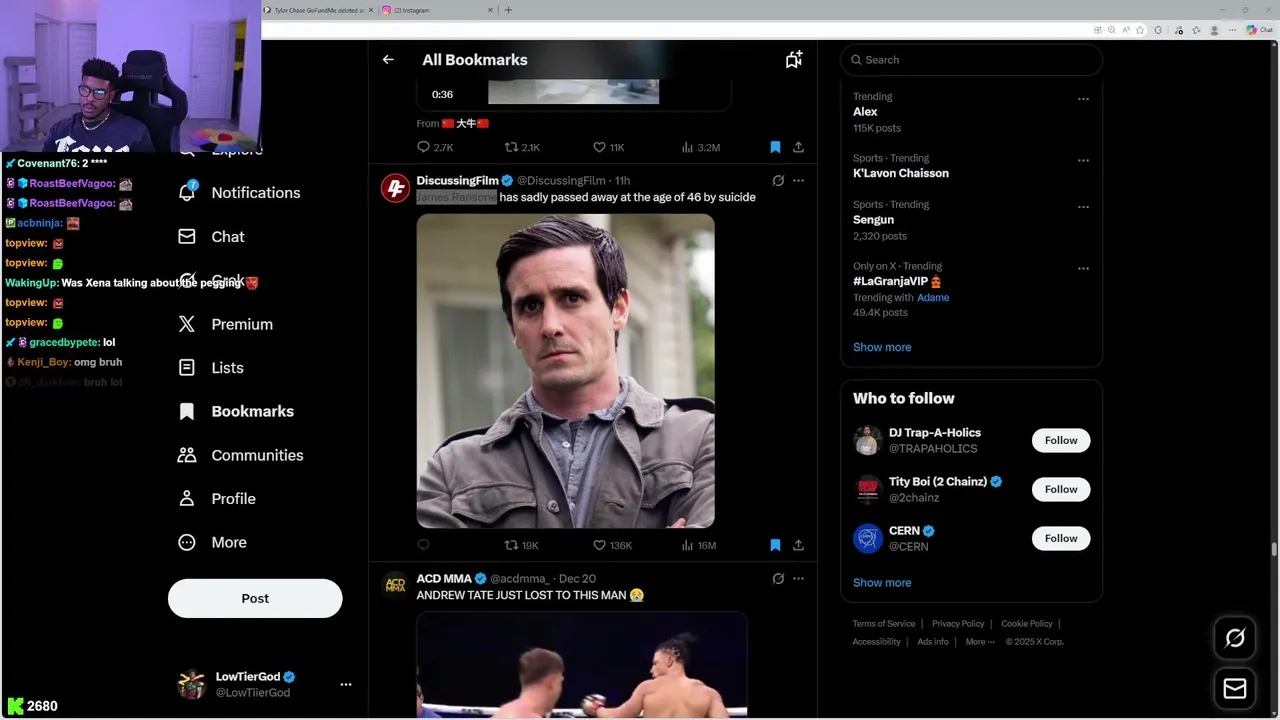Close the Instagram browser tab

(x=491, y=10)
